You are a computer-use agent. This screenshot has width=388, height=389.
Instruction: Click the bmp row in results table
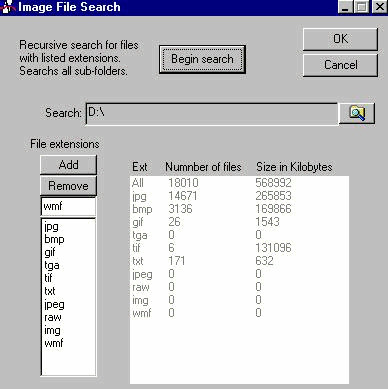[239, 209]
